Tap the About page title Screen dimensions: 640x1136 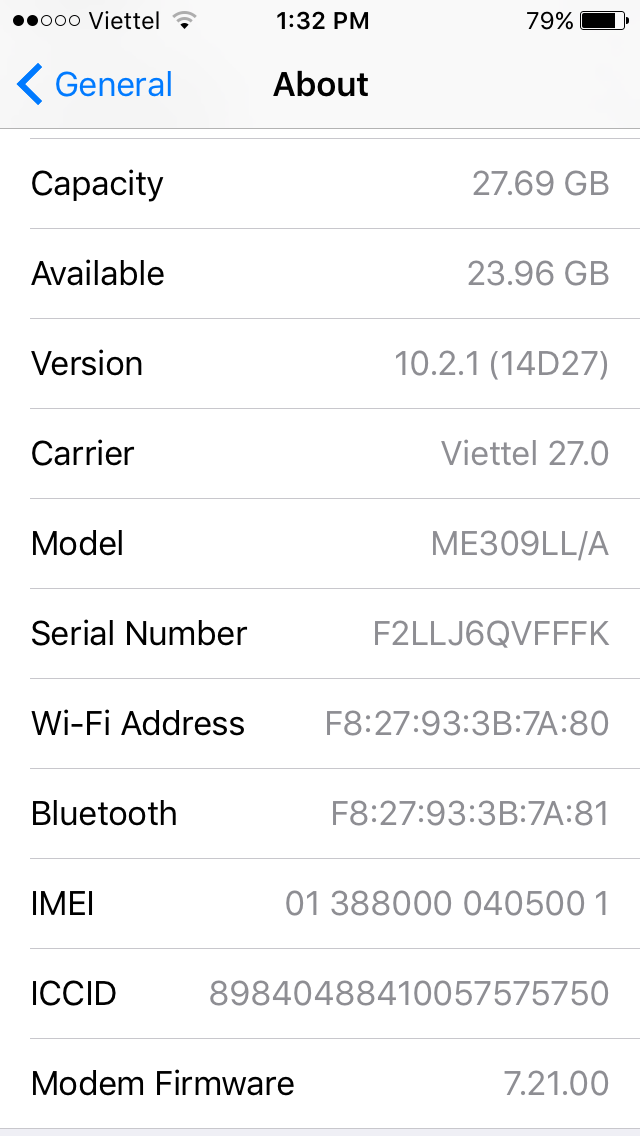pyautogui.click(x=320, y=85)
